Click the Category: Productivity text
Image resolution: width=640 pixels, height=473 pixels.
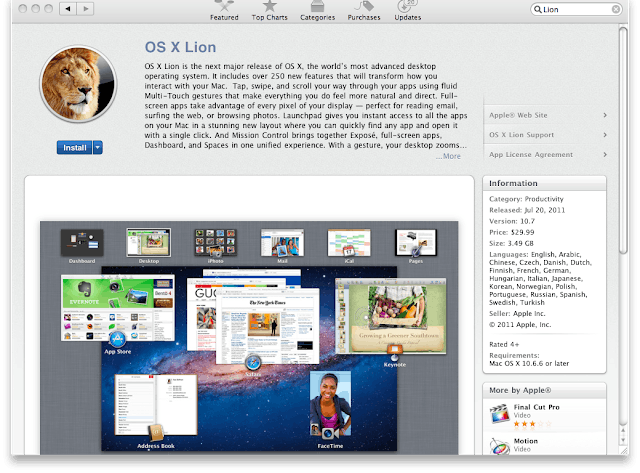526,199
